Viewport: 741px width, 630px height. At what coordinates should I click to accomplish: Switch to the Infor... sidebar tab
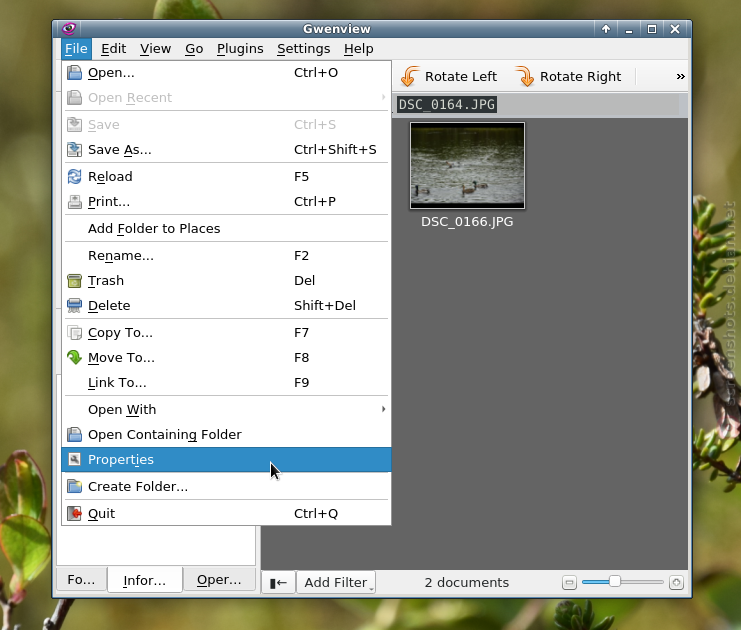145,580
